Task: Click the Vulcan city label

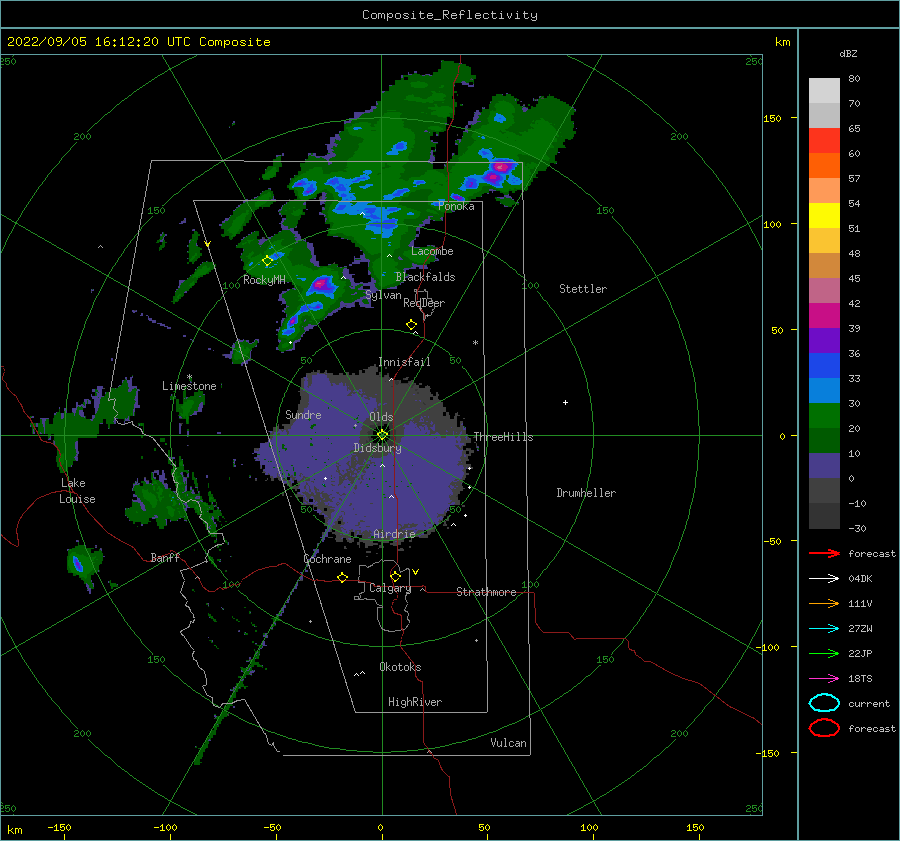Action: click(509, 743)
